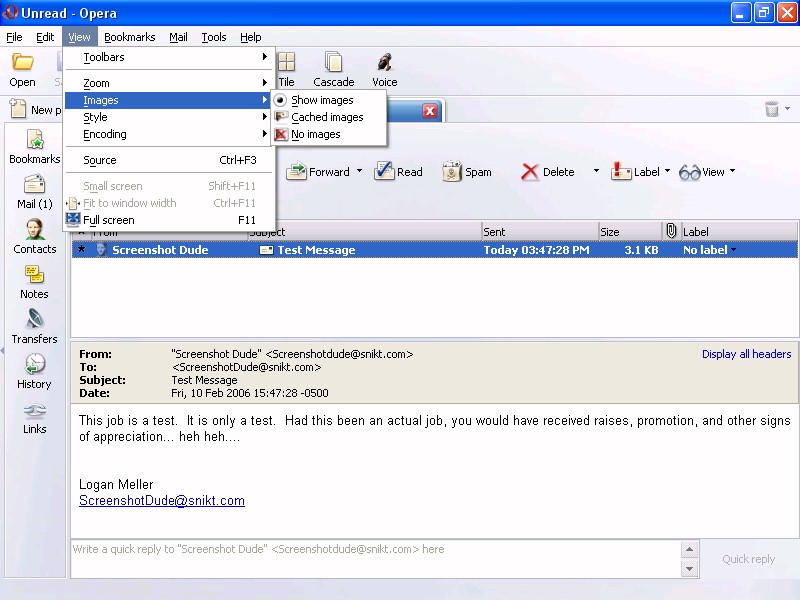Viewport: 800px width, 600px height.
Task: Open the Tools menu
Action: [214, 37]
